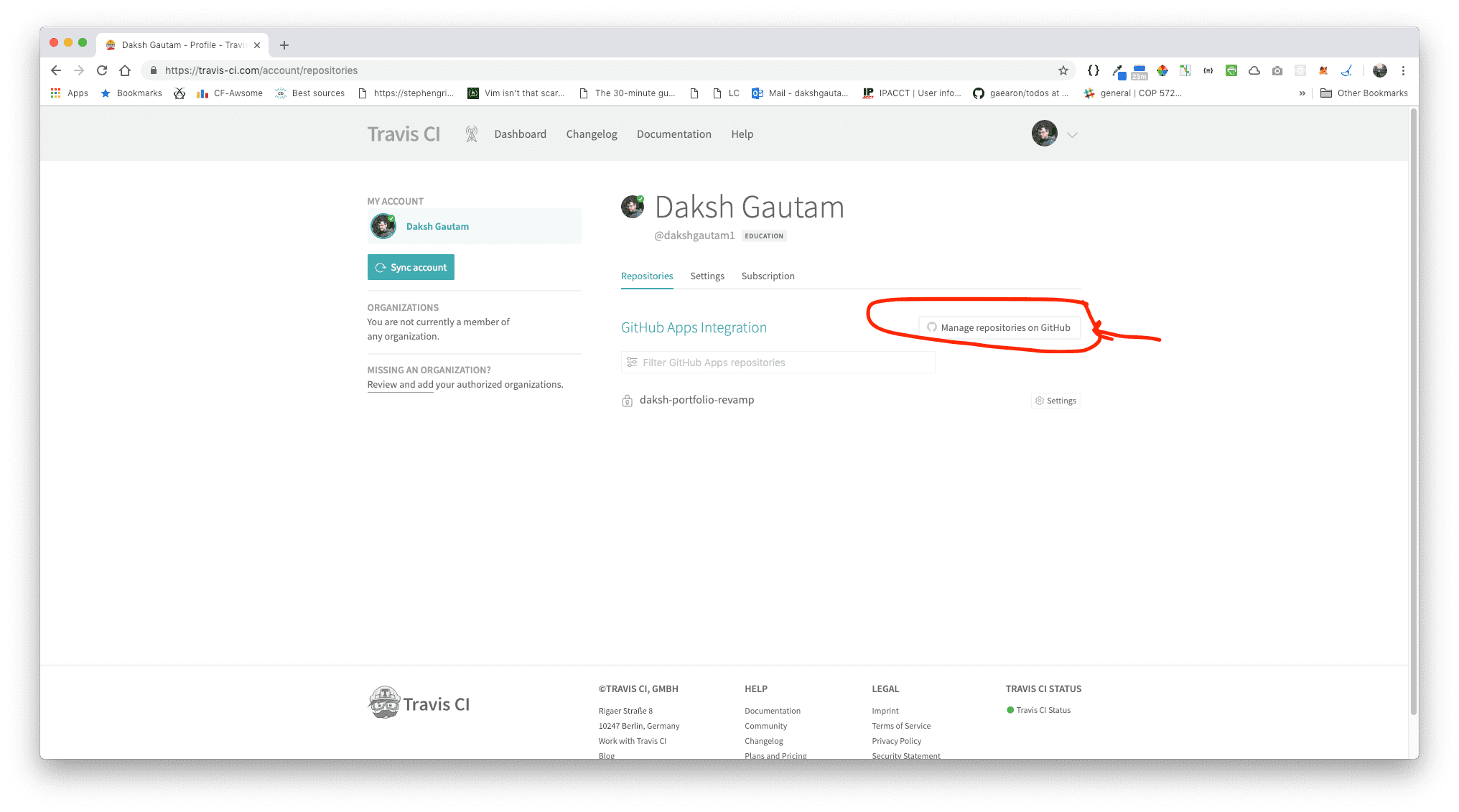Open footer Community link
The height and width of the screenshot is (812, 1459).
pos(765,726)
